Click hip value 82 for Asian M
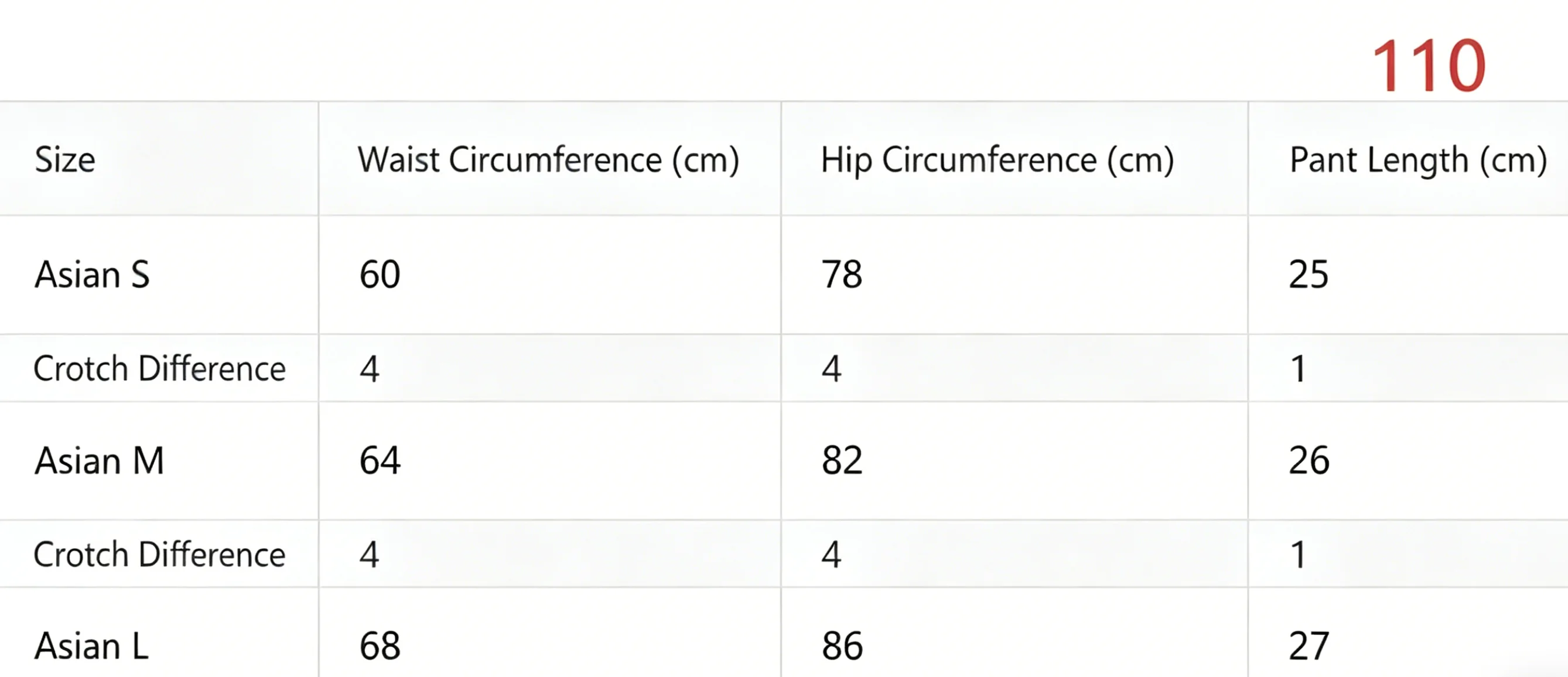The width and height of the screenshot is (1568, 677). click(842, 460)
